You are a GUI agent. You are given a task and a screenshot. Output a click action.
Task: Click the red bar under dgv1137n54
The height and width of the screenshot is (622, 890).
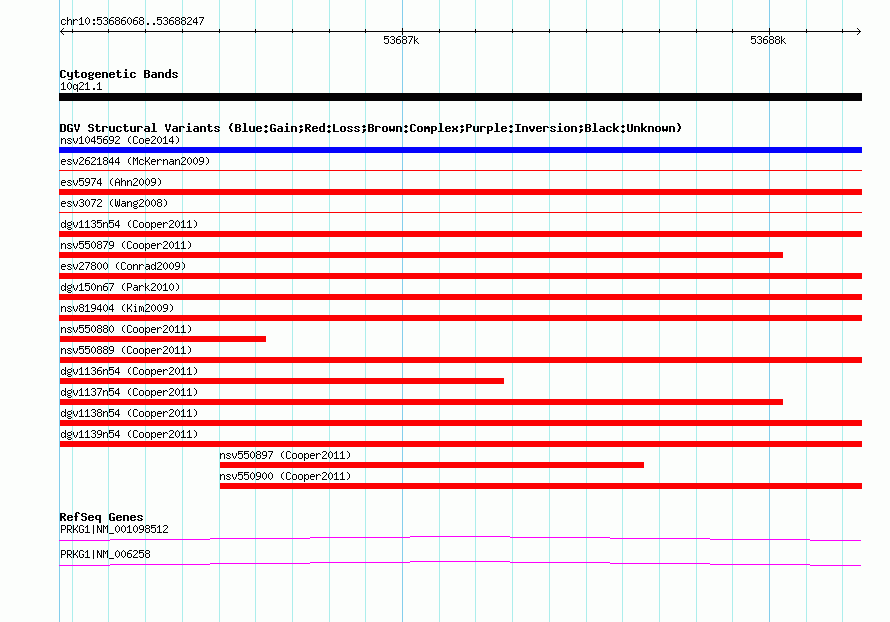[421, 402]
